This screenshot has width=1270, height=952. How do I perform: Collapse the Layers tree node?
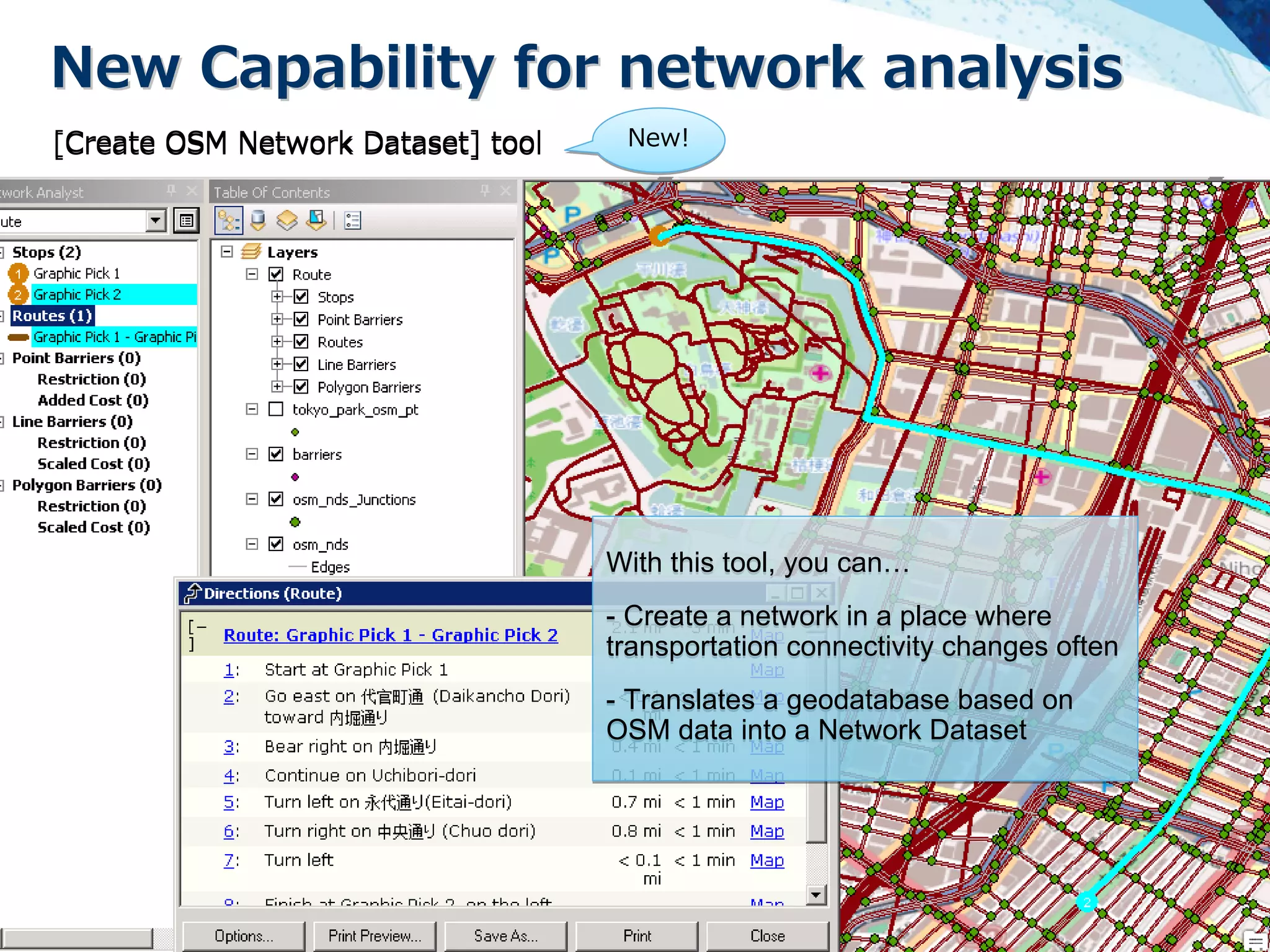227,252
